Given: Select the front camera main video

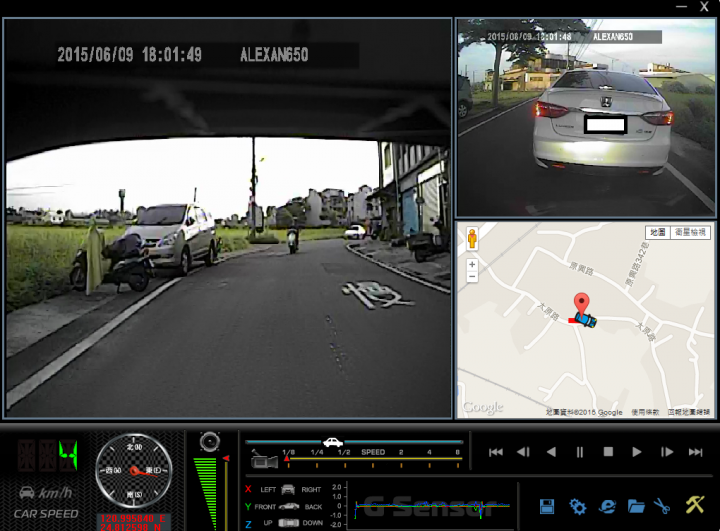Looking at the screenshot, I should (x=228, y=218).
